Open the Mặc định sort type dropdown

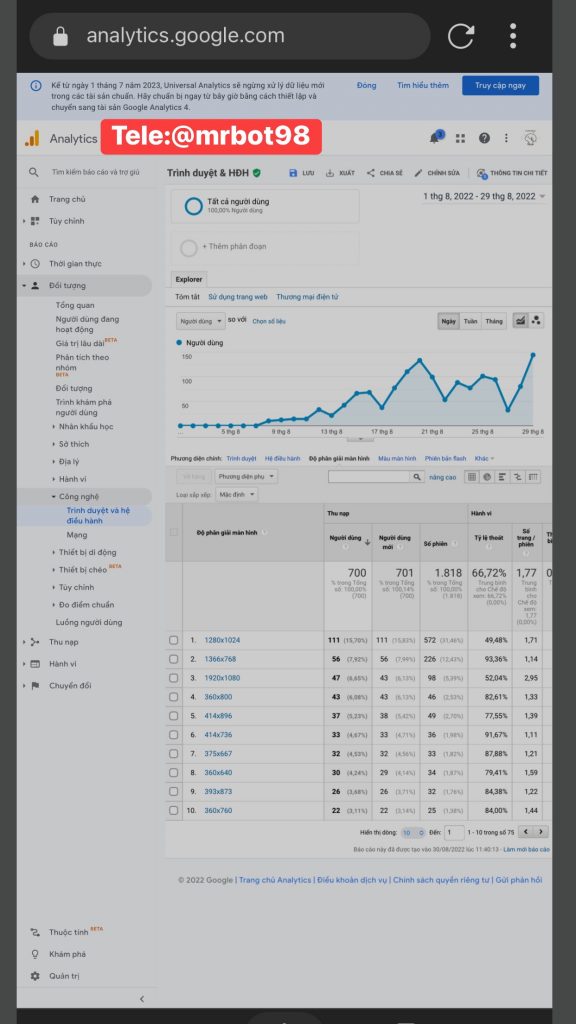[237, 495]
